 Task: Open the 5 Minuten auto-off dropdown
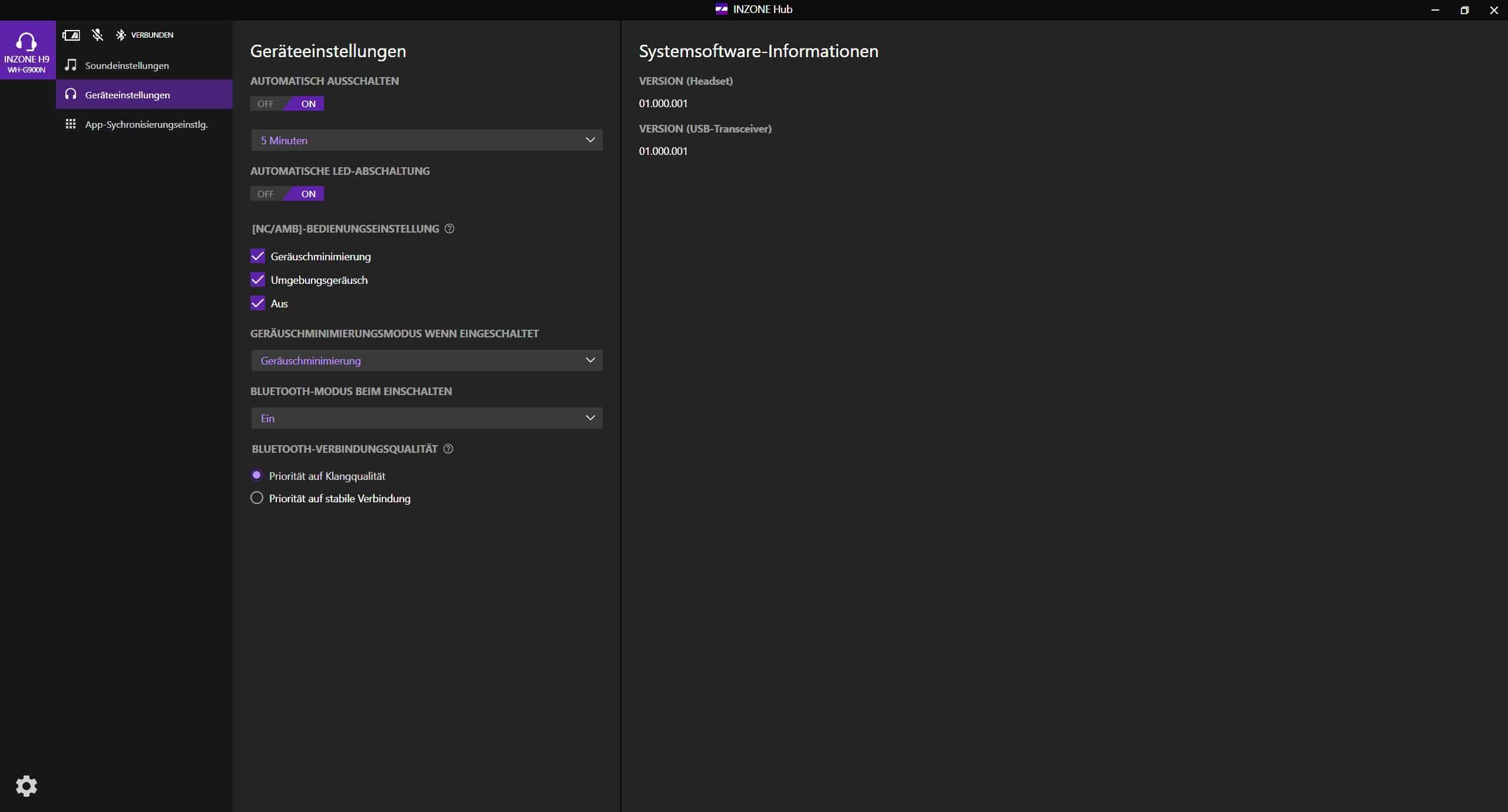[x=426, y=140]
